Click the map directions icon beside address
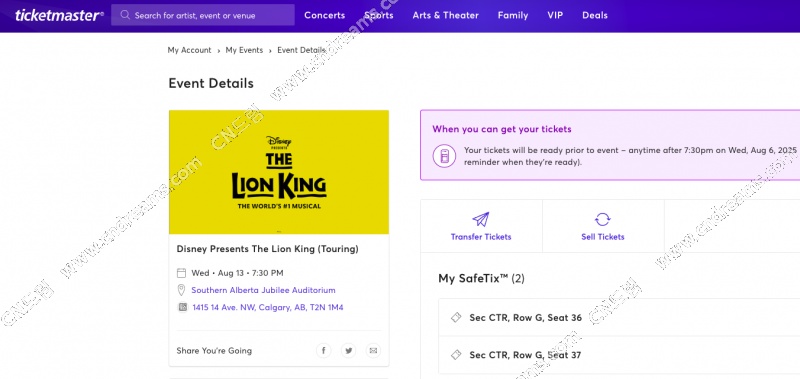The image size is (800, 379). [x=182, y=308]
